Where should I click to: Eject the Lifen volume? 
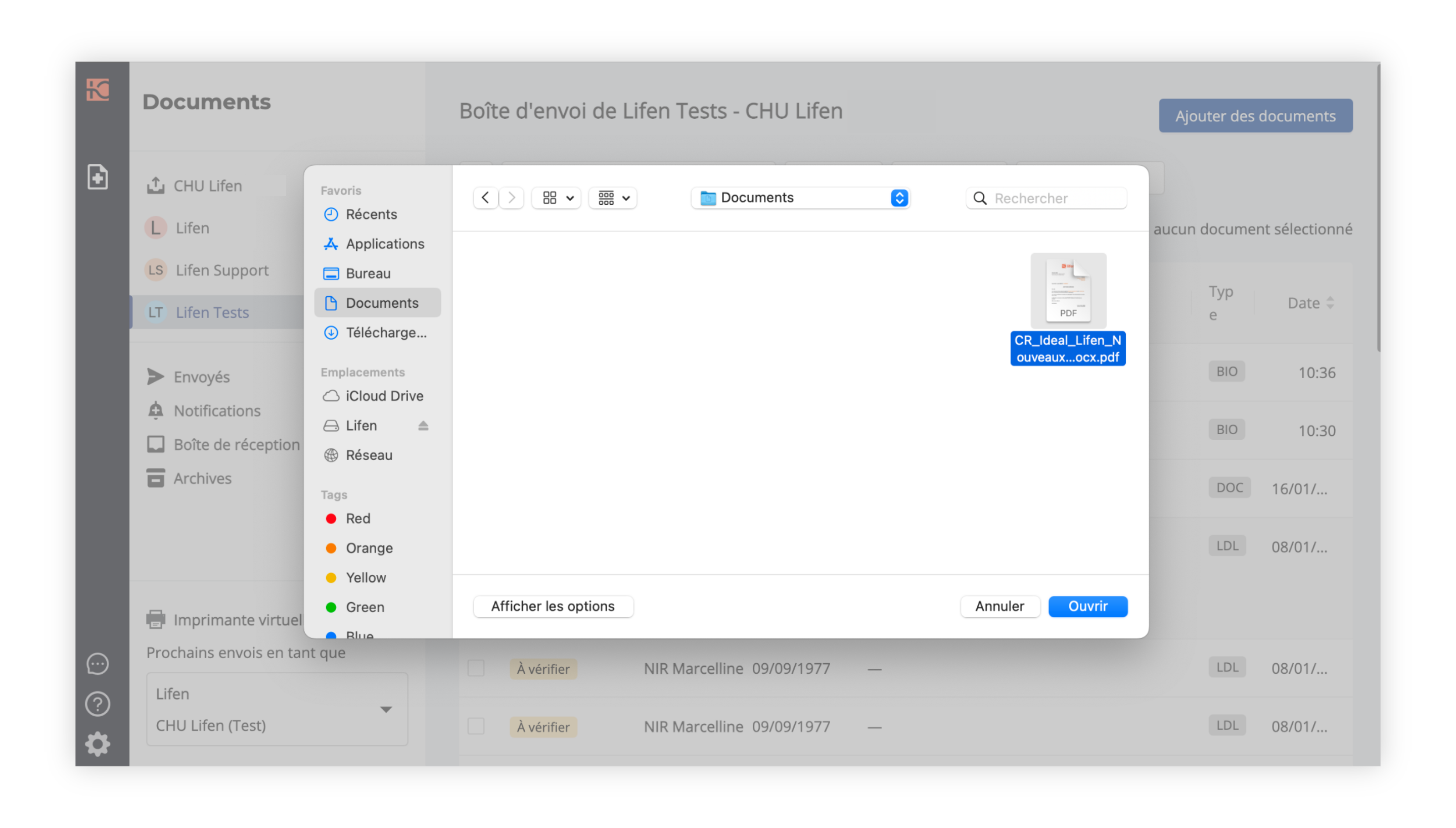click(x=423, y=426)
